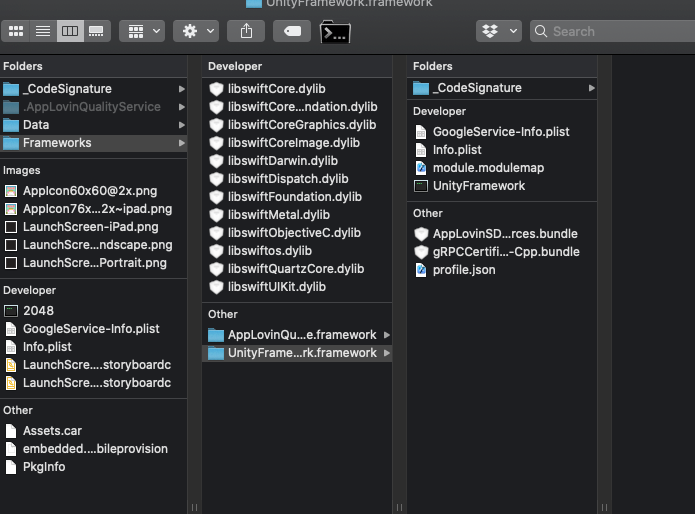The height and width of the screenshot is (514, 695).
Task: Select profile.json file icon
Action: pyautogui.click(x=421, y=270)
